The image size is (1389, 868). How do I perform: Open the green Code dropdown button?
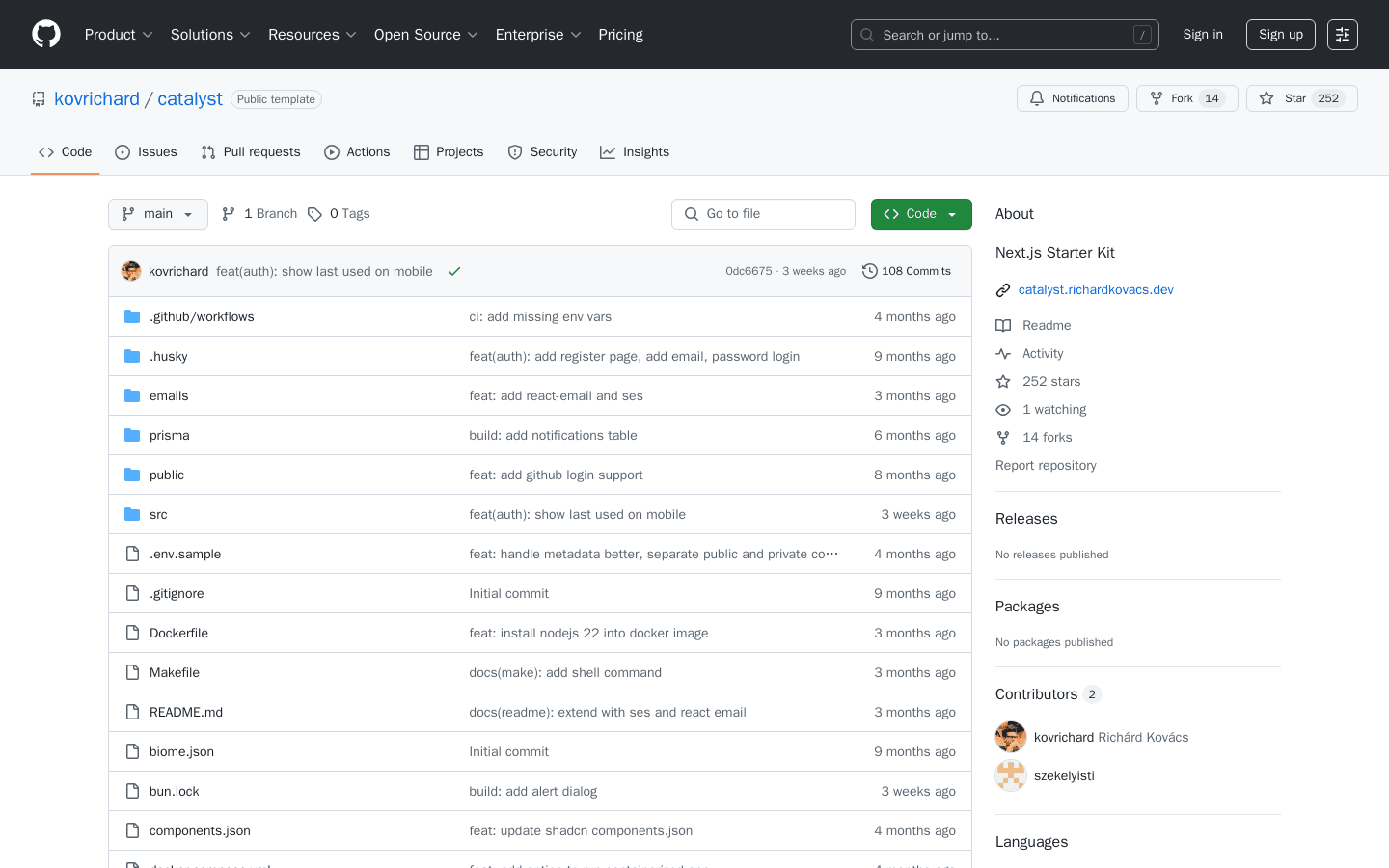[921, 214]
